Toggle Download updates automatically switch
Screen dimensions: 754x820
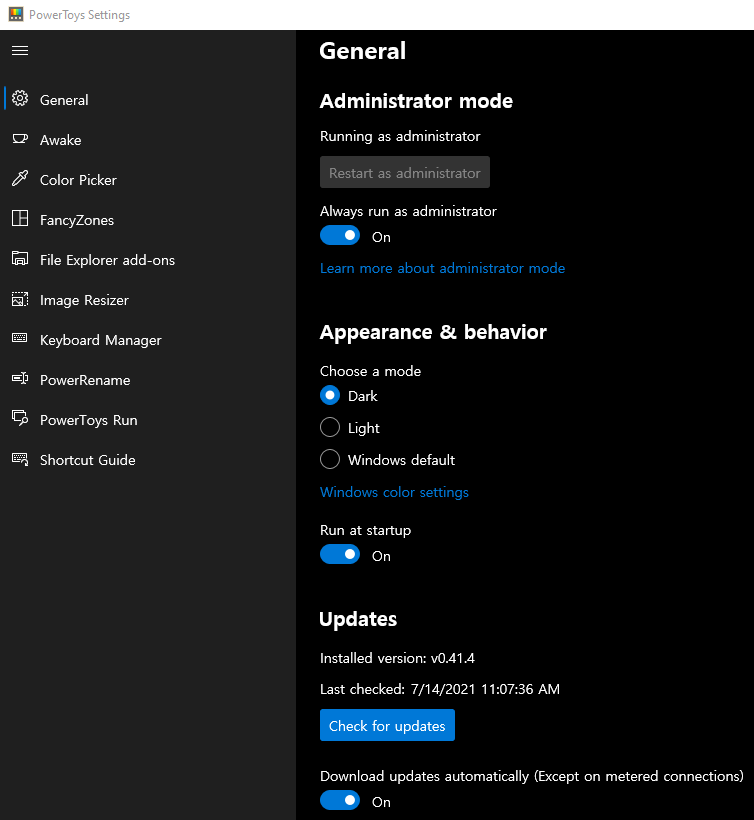point(340,800)
